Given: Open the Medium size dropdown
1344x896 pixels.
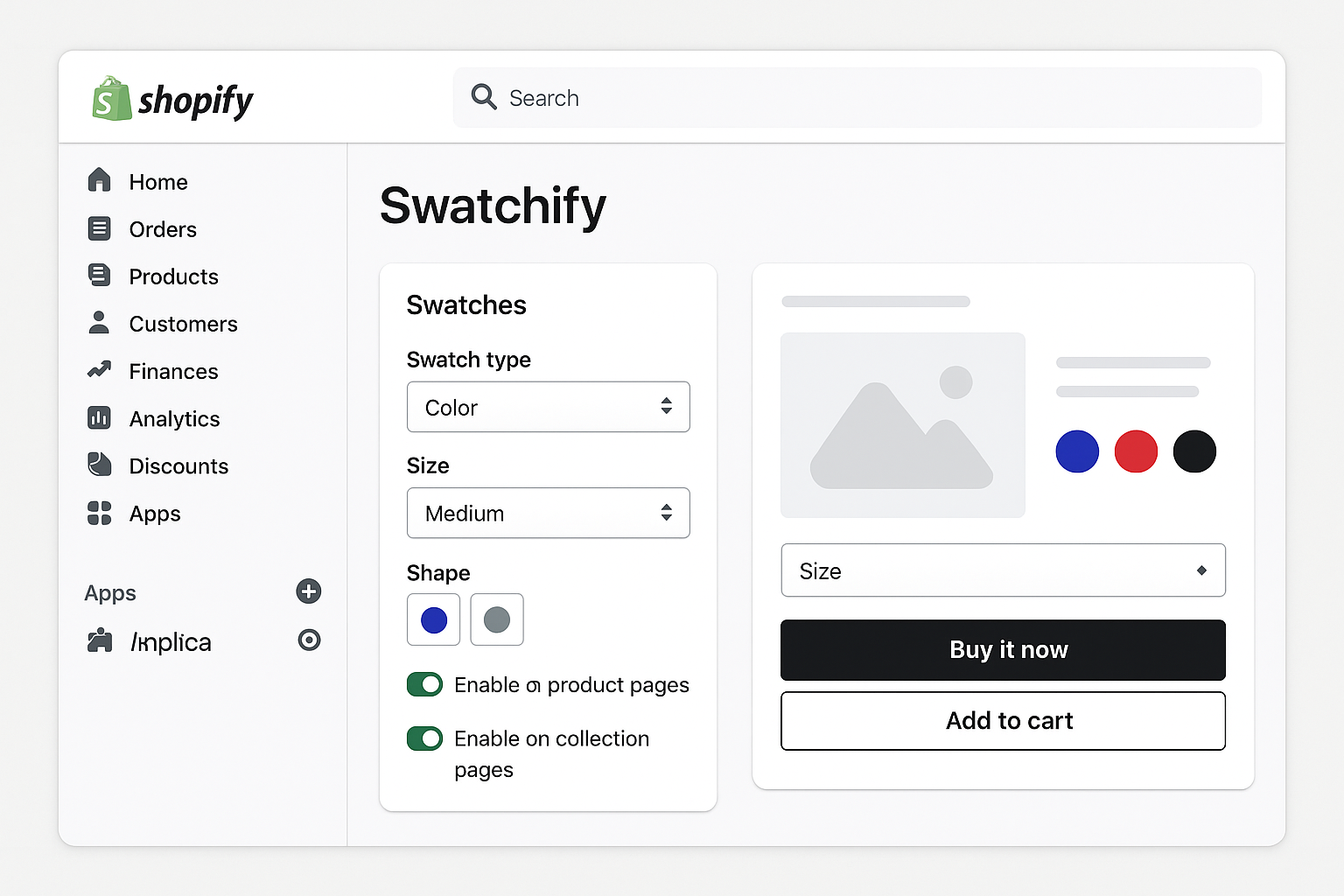Looking at the screenshot, I should tap(548, 513).
